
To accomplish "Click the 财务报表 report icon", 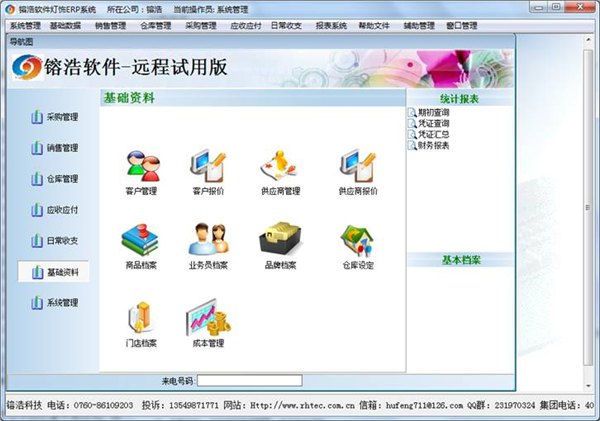I will tap(412, 145).
